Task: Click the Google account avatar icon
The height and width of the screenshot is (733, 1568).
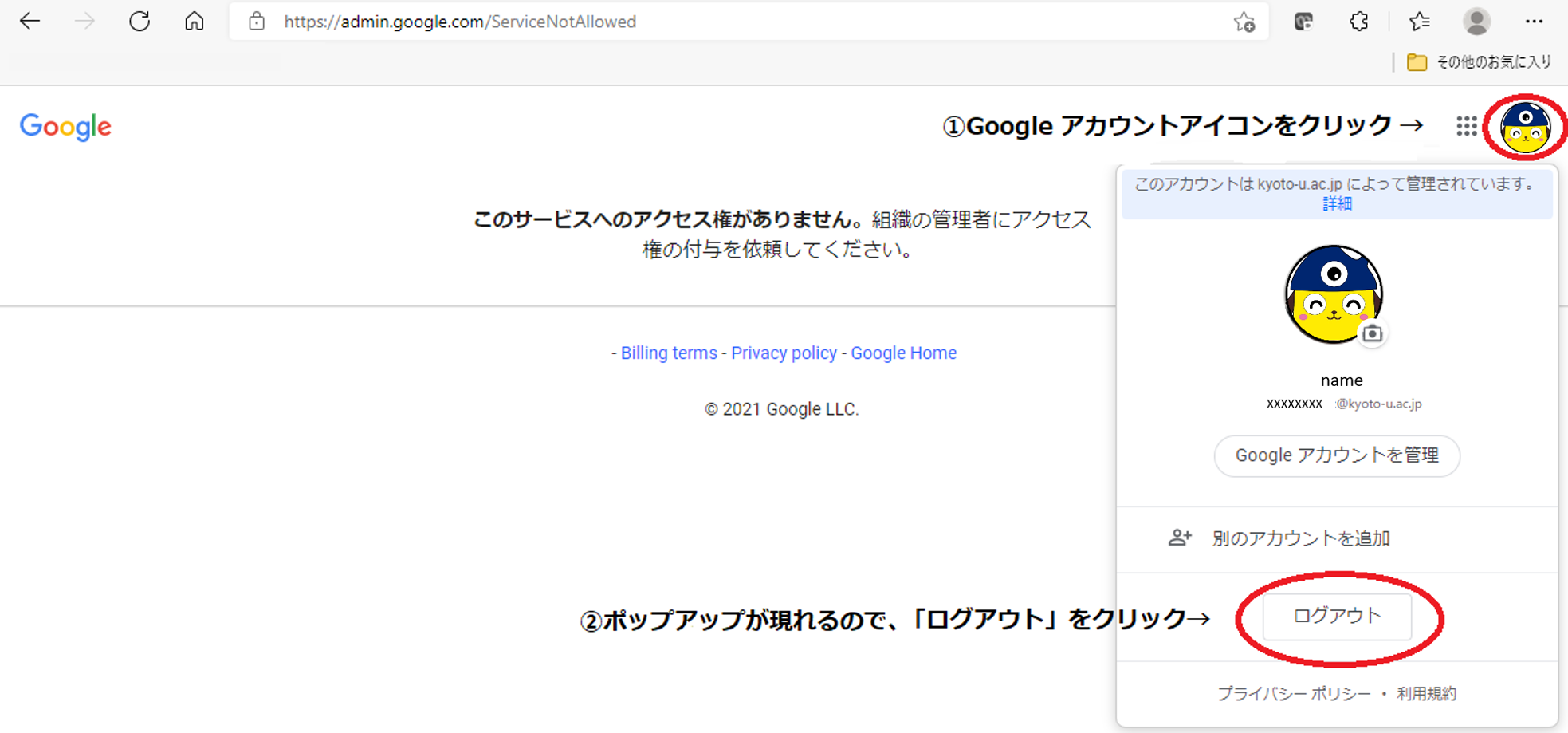Action: point(1525,127)
